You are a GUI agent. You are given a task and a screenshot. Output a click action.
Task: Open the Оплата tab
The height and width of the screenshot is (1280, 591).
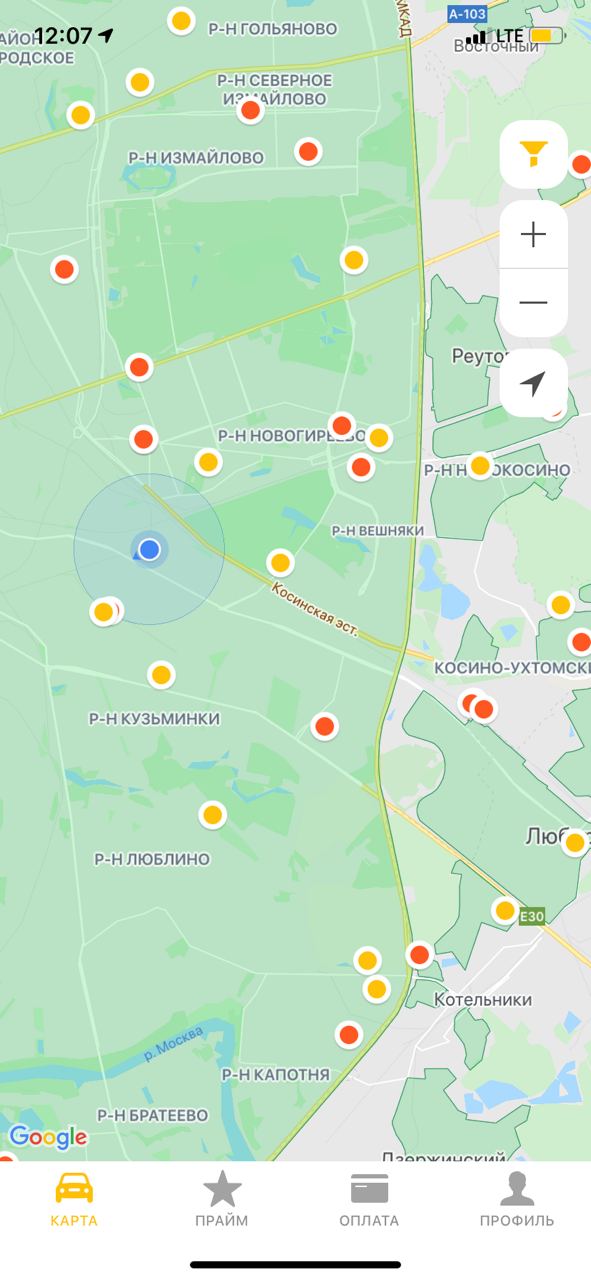369,1199
